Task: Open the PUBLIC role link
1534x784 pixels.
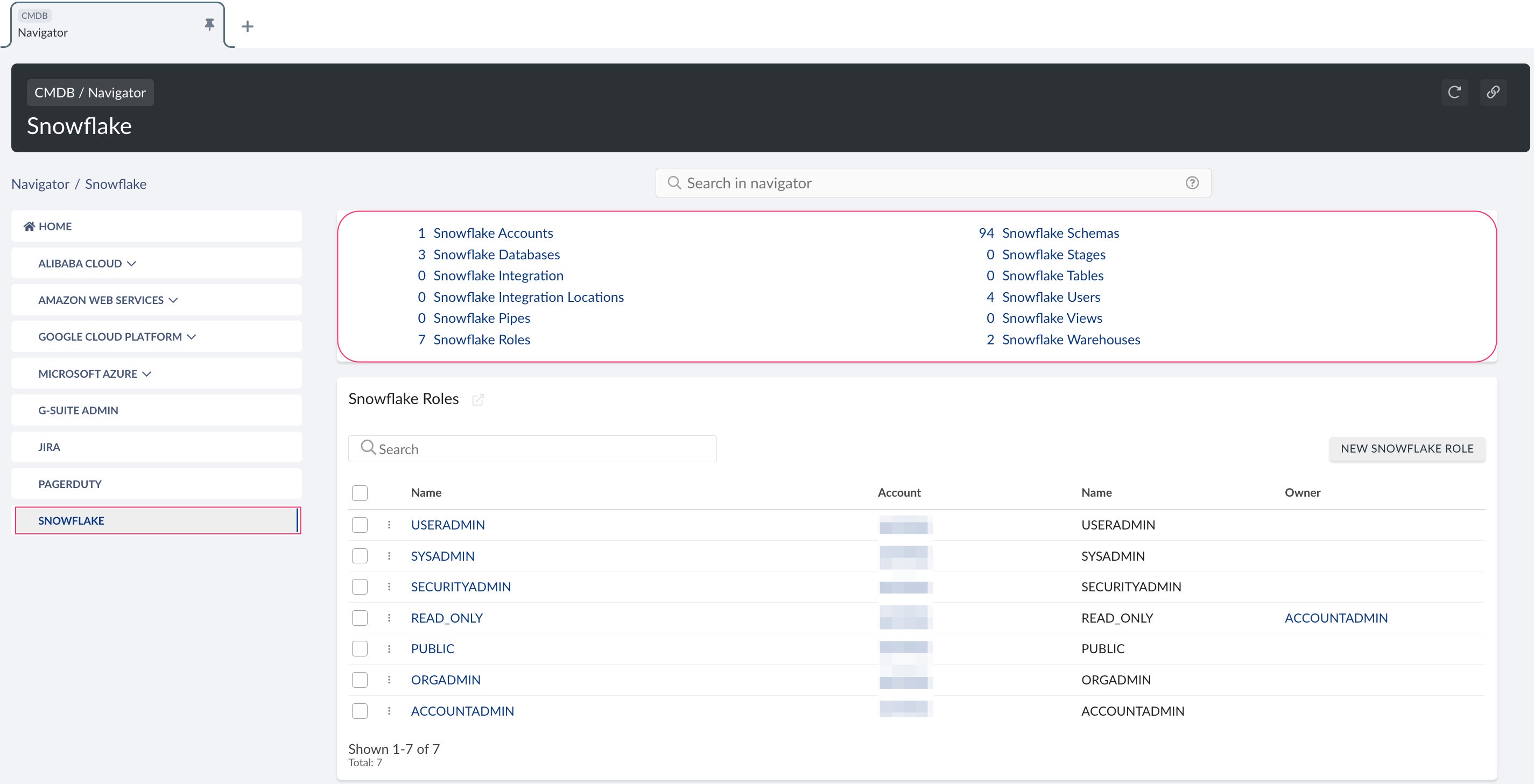Action: (432, 649)
